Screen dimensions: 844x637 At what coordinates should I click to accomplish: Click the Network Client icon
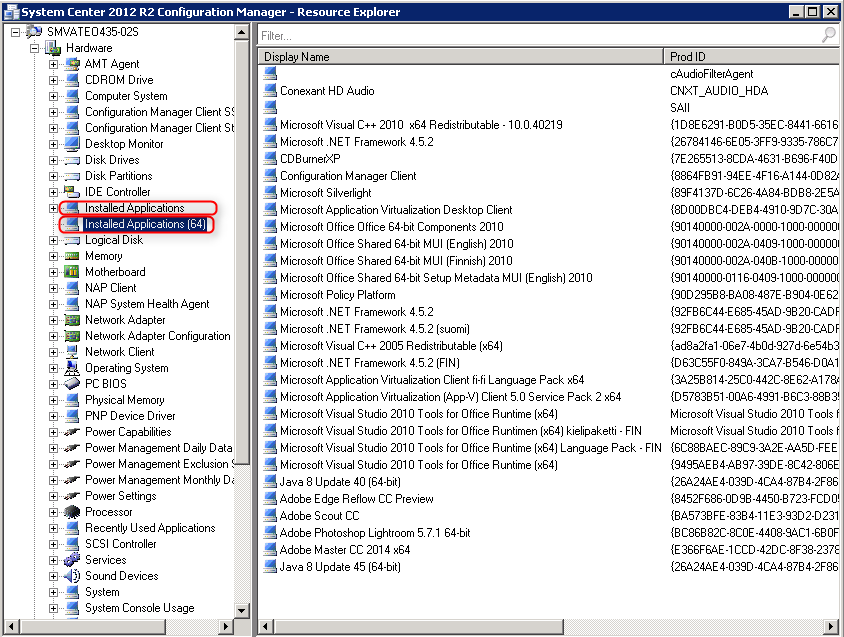(x=72, y=352)
